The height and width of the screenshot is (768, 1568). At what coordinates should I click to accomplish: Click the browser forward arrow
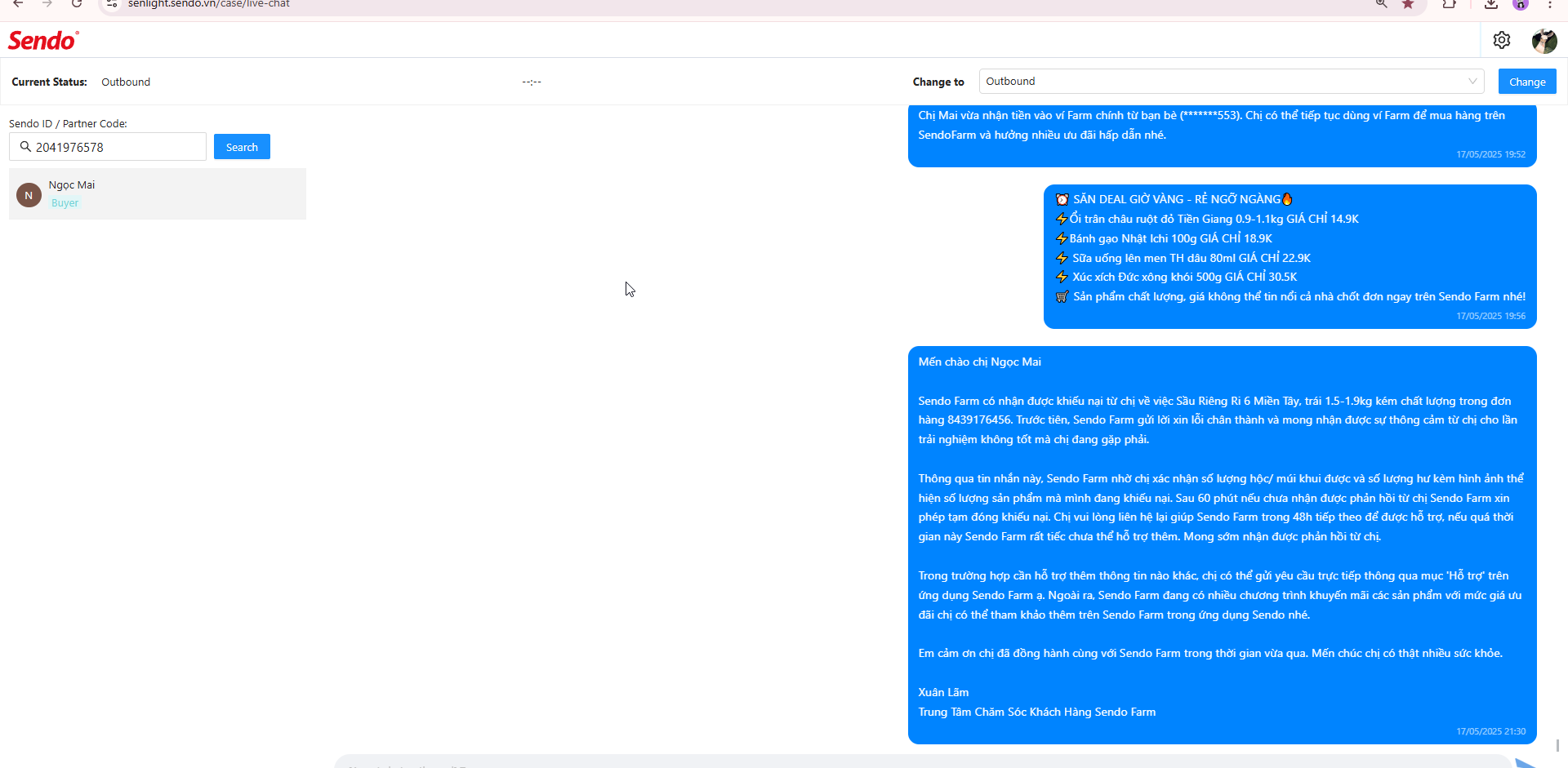(x=47, y=4)
